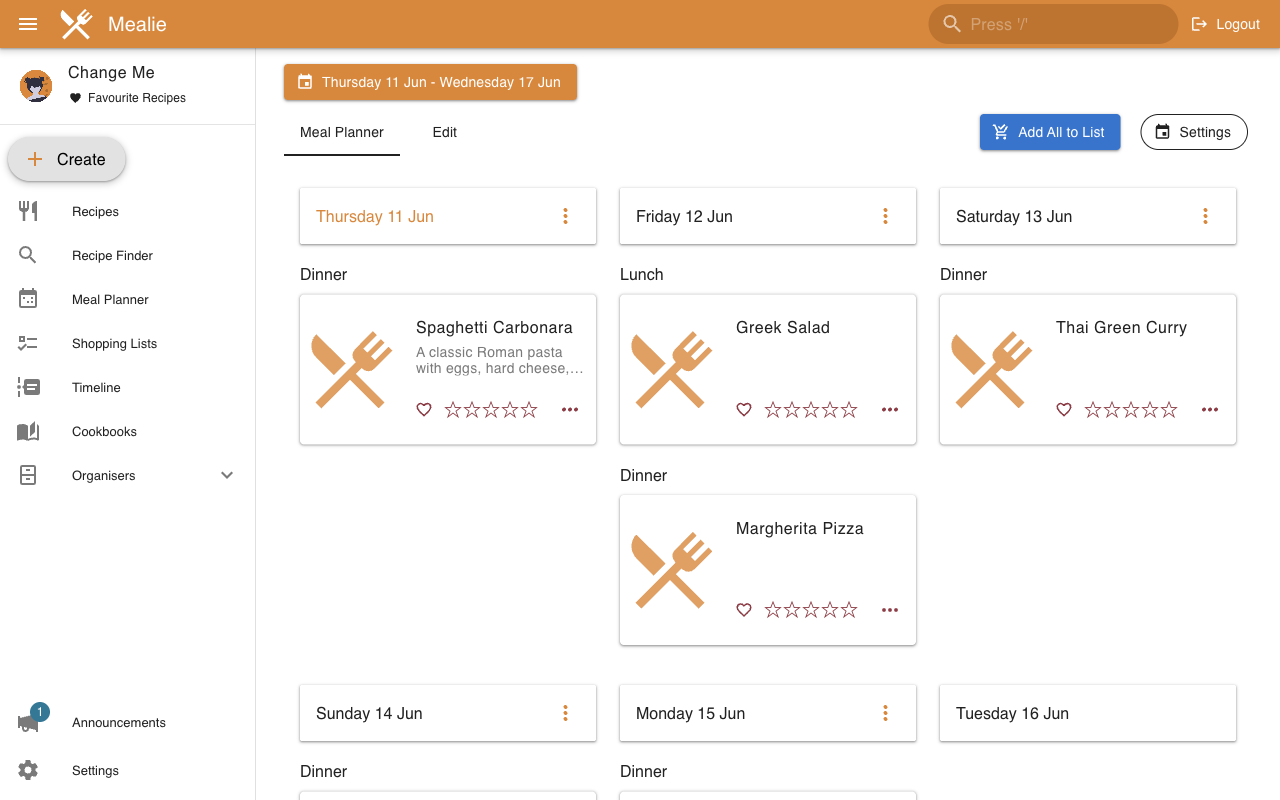The width and height of the screenshot is (1280, 800).
Task: Click Greek Salad fork-knife thumbnail
Action: click(672, 370)
